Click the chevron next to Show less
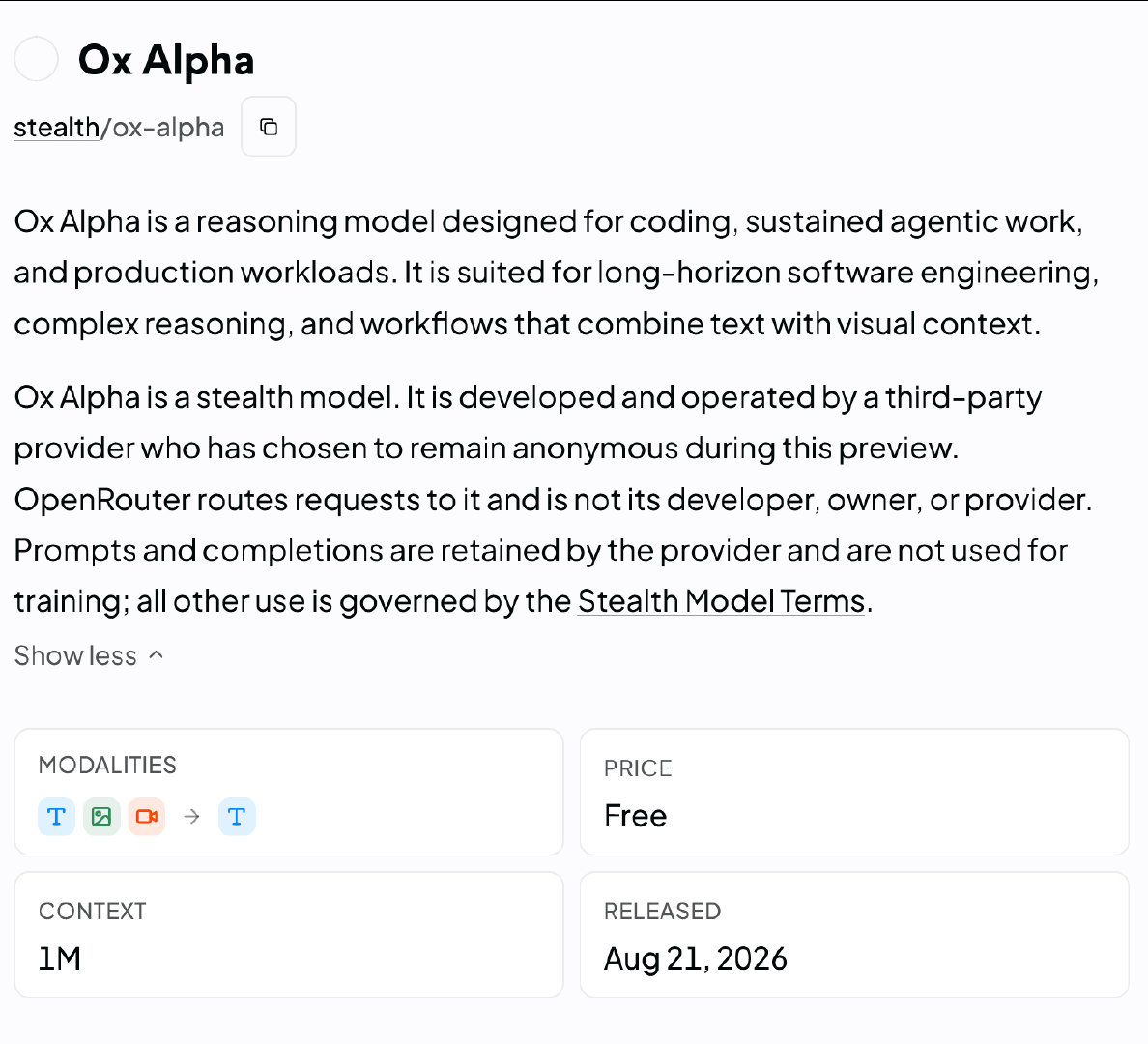The width and height of the screenshot is (1148, 1044). 156,655
